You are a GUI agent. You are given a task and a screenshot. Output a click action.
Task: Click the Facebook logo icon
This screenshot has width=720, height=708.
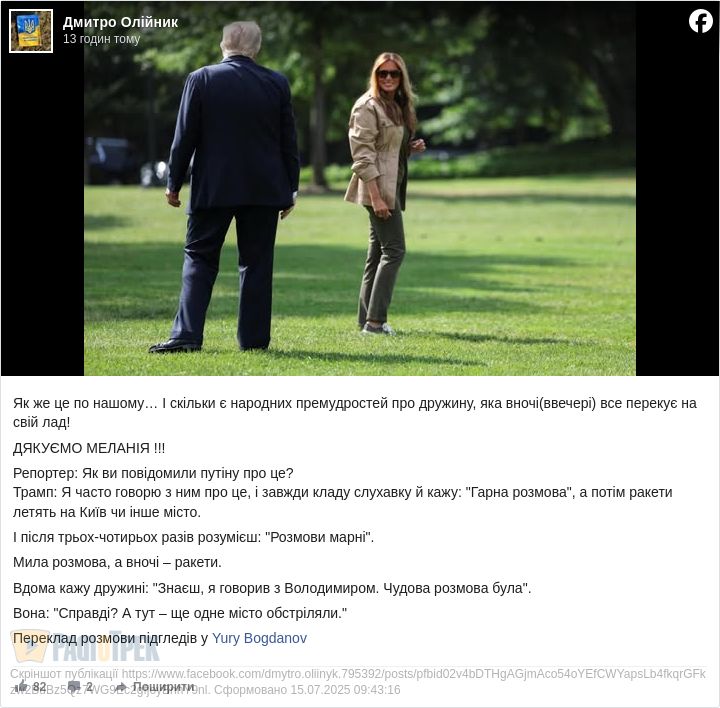701,21
